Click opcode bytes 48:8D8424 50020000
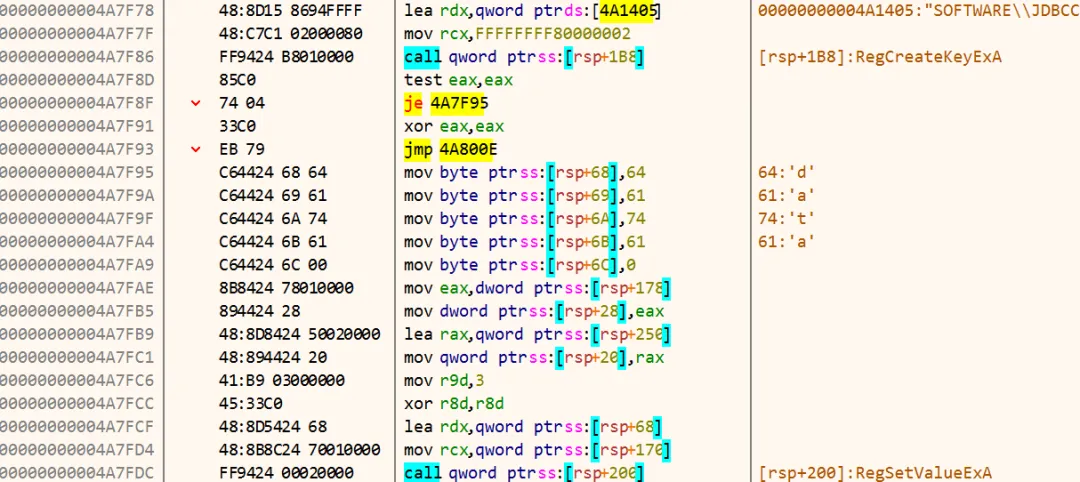 click(299, 335)
